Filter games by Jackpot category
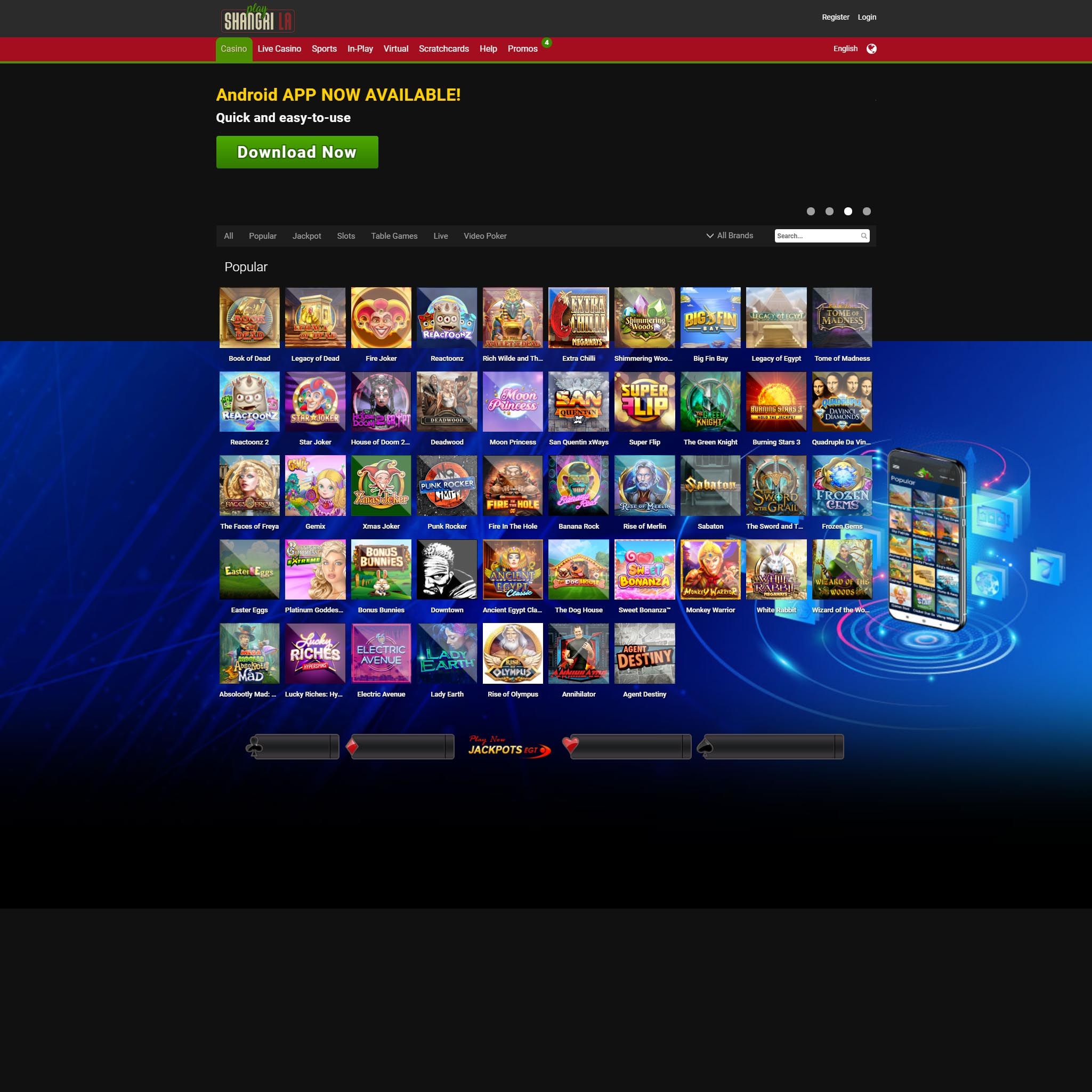 pyautogui.click(x=306, y=236)
